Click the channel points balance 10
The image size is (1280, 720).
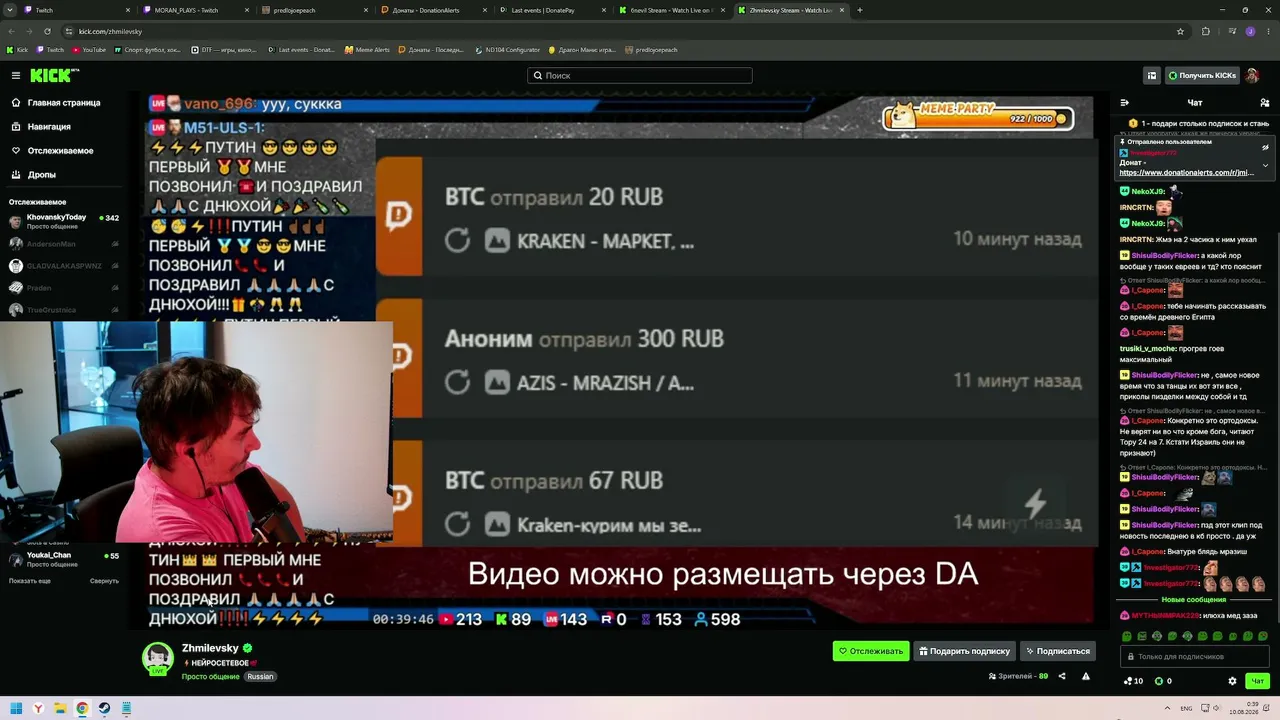[1134, 681]
